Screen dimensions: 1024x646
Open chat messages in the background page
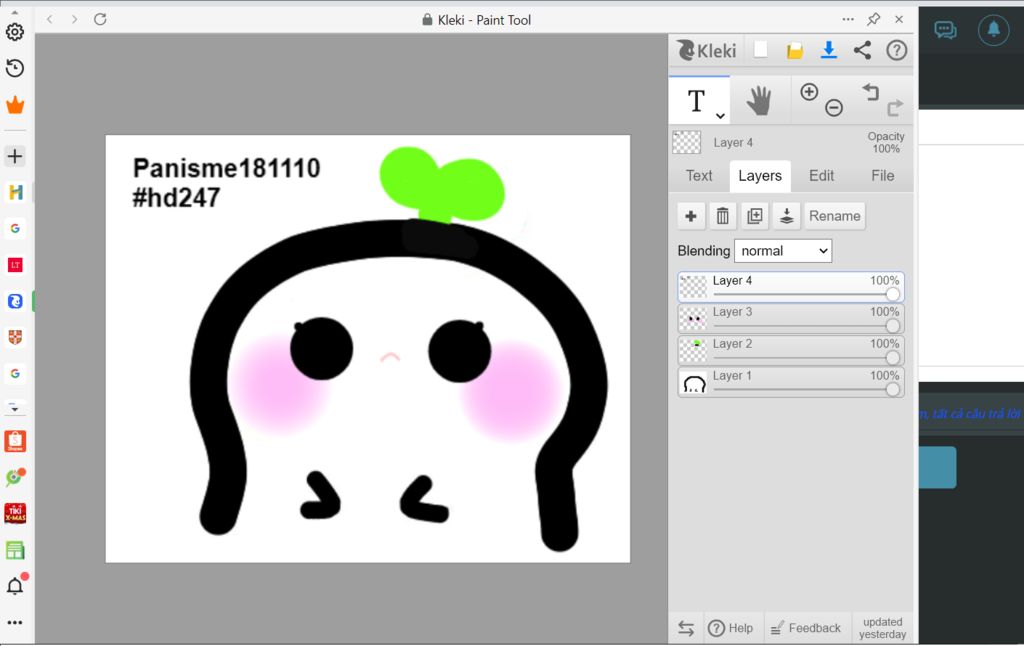point(946,30)
